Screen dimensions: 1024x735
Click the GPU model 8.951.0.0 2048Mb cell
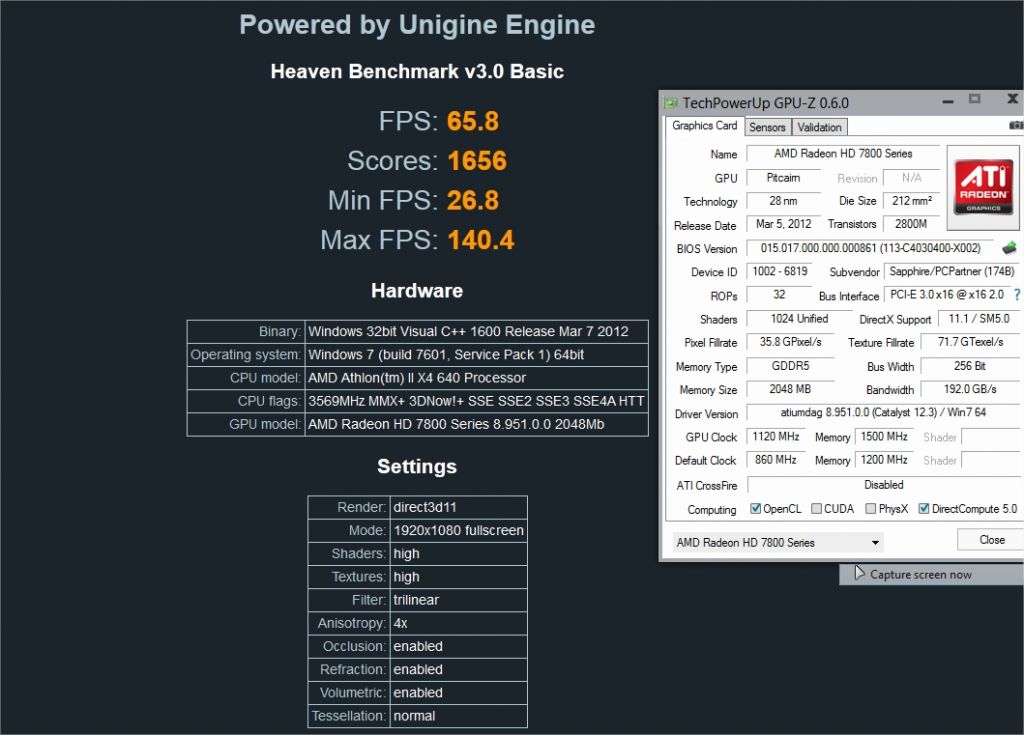pyautogui.click(x=476, y=424)
